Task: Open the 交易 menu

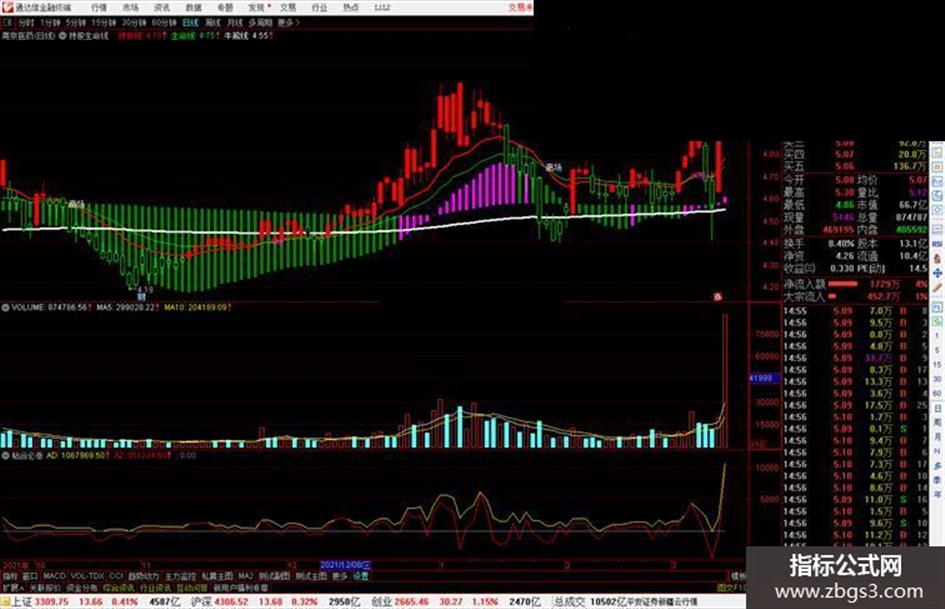Action: pos(288,7)
